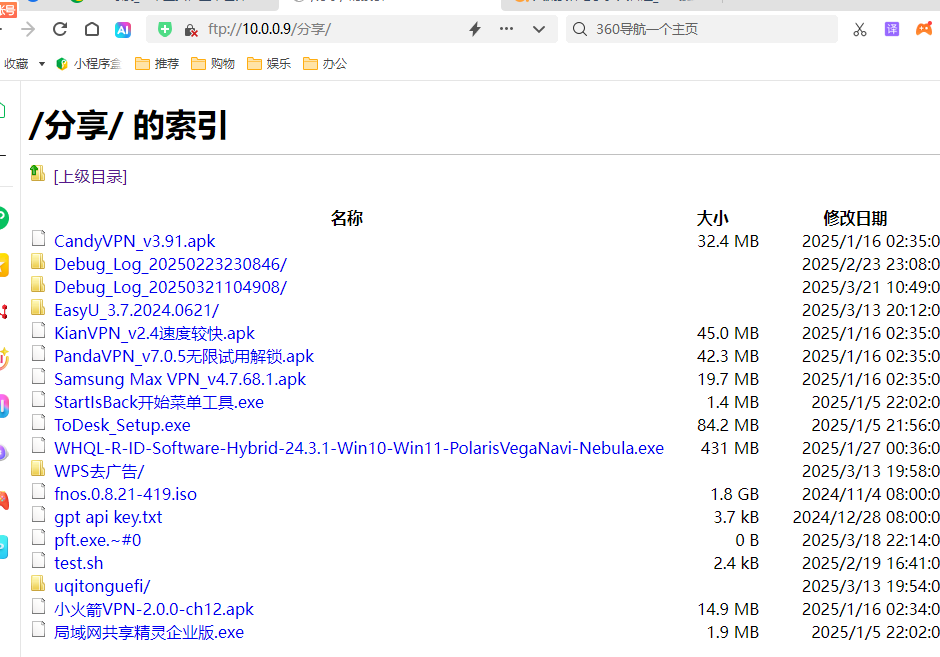Click the green security shield icon
Image resolution: width=940 pixels, height=657 pixels.
(165, 29)
